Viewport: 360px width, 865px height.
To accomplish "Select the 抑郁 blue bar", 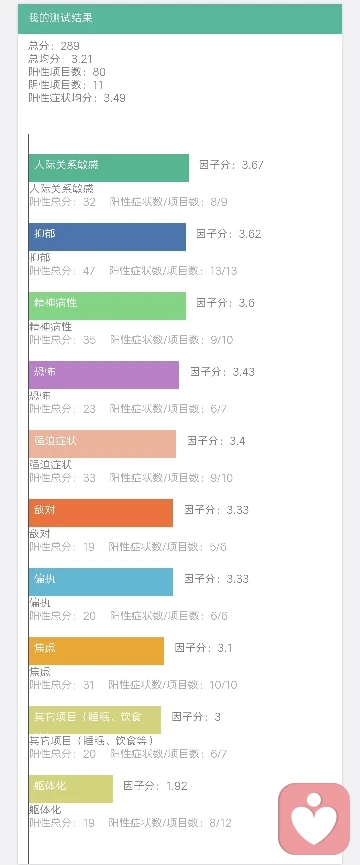I will pos(107,237).
